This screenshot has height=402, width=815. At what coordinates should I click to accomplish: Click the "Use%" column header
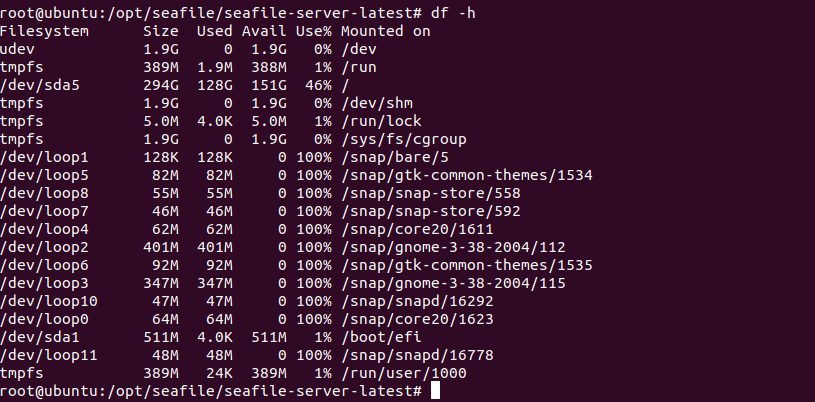312,31
